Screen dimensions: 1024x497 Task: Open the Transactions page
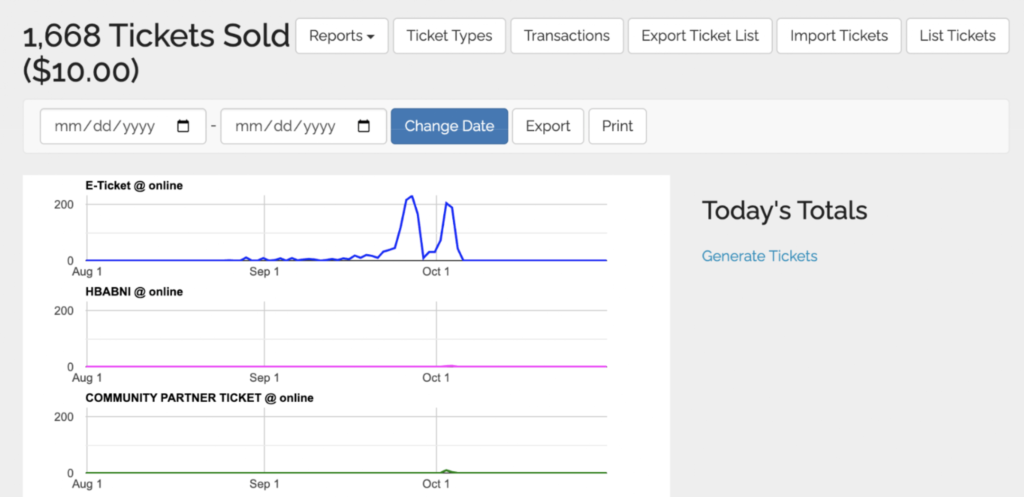566,36
